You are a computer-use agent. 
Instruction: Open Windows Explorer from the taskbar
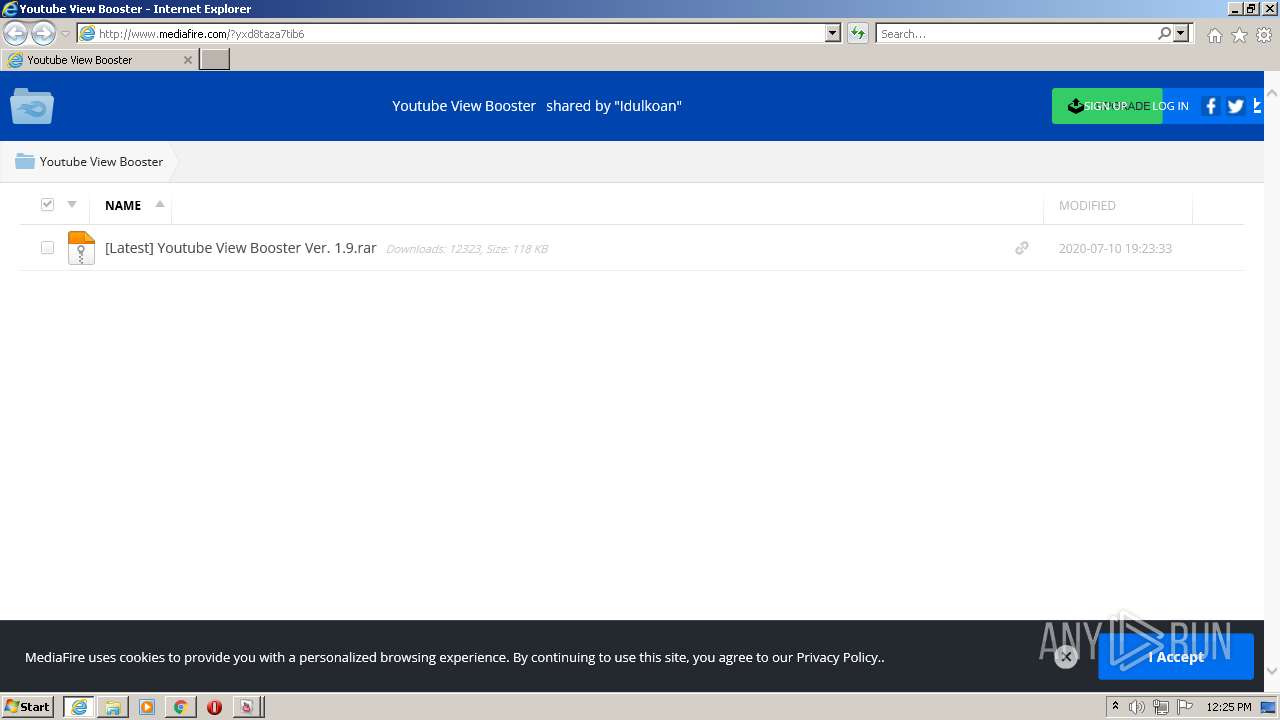113,707
